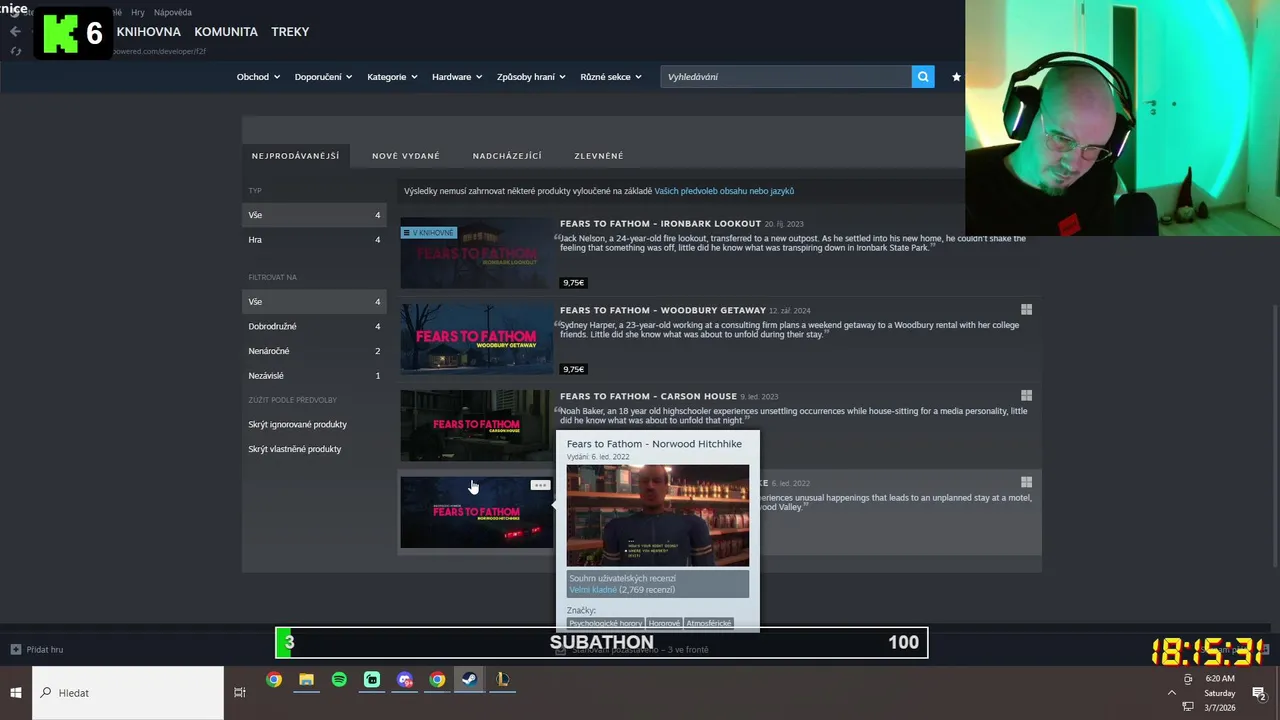Viewport: 1280px width, 720px height.
Task: Filter by Nenáročné tag
Action: pos(314,351)
